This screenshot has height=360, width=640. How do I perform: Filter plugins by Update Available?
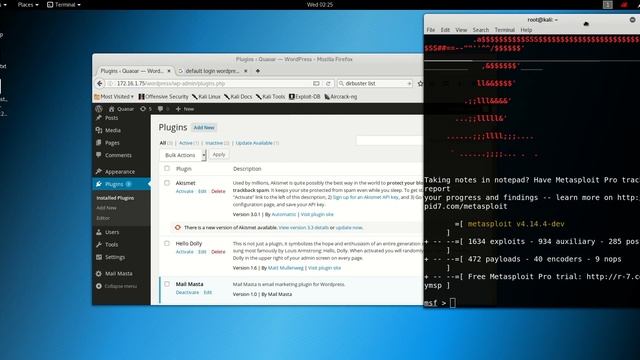pos(254,143)
